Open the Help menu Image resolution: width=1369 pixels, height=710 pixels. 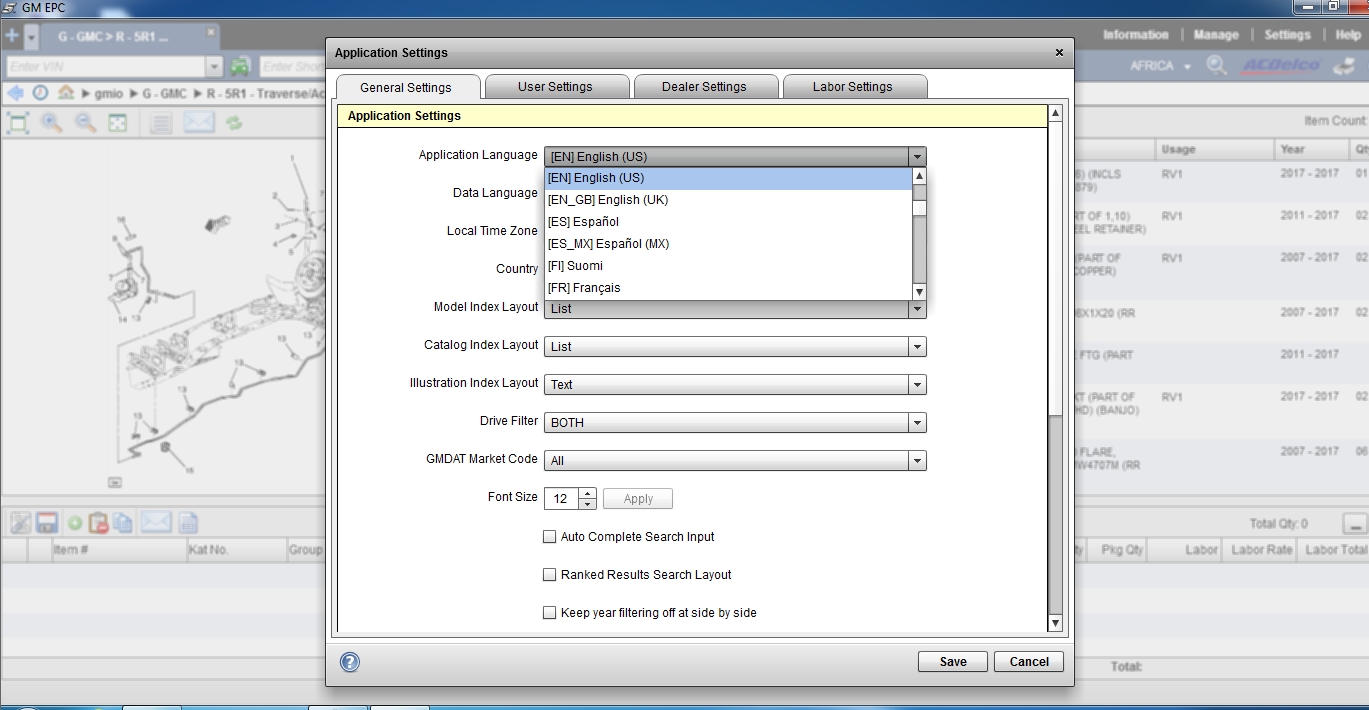tap(1347, 35)
